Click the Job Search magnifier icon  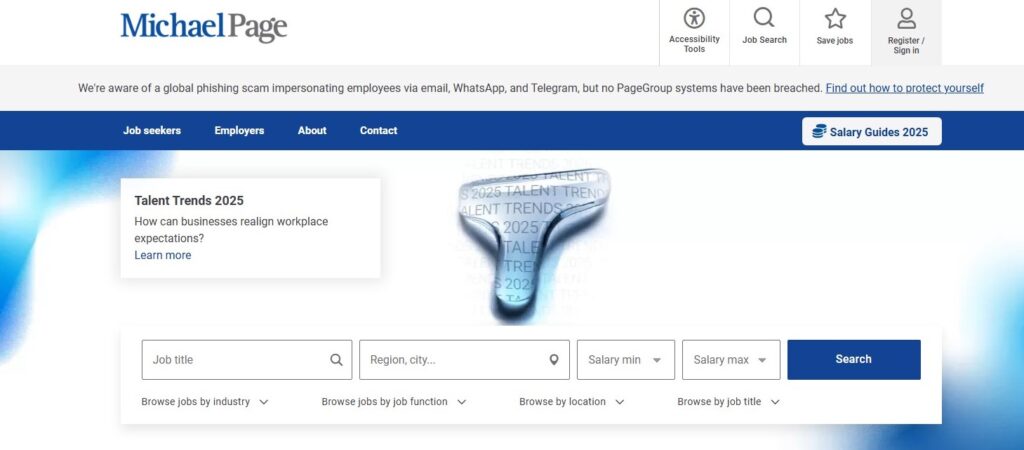click(x=764, y=18)
